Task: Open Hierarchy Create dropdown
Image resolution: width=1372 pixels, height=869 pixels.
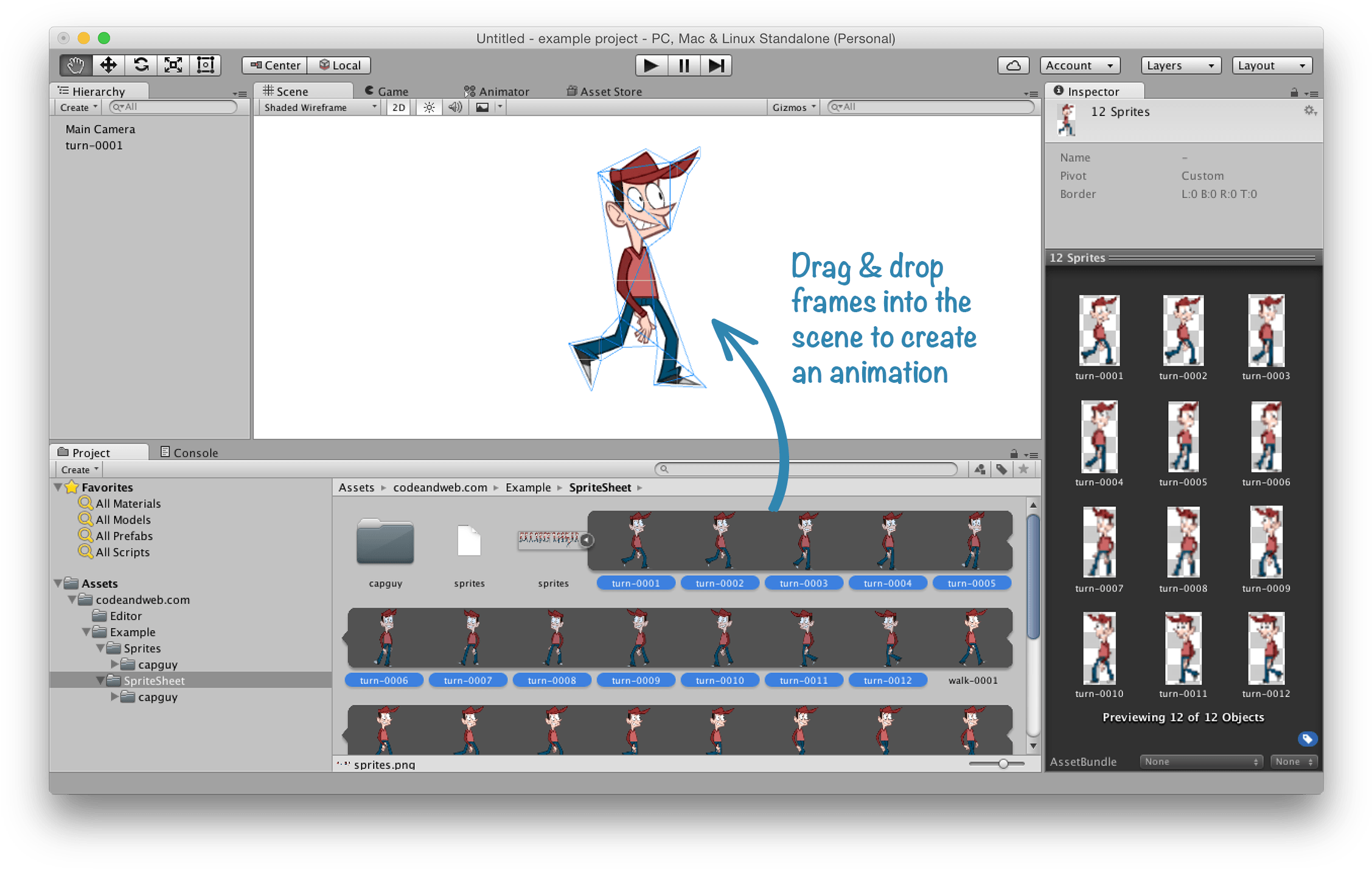Action: coord(78,108)
